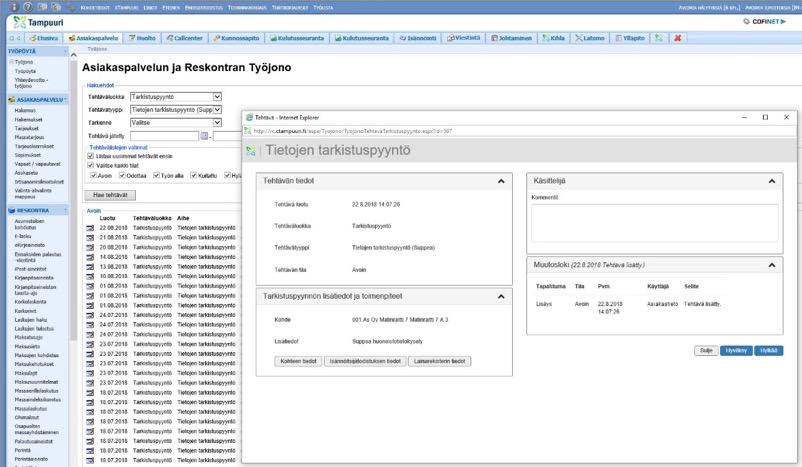Image resolution: width=802 pixels, height=467 pixels.
Task: Switch to the Etusivu tab
Action: (43, 38)
